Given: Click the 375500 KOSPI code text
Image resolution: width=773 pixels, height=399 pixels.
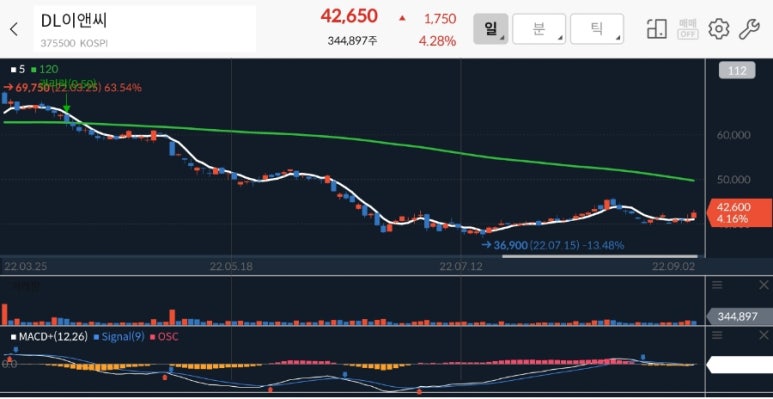Looking at the screenshot, I should [x=74, y=43].
